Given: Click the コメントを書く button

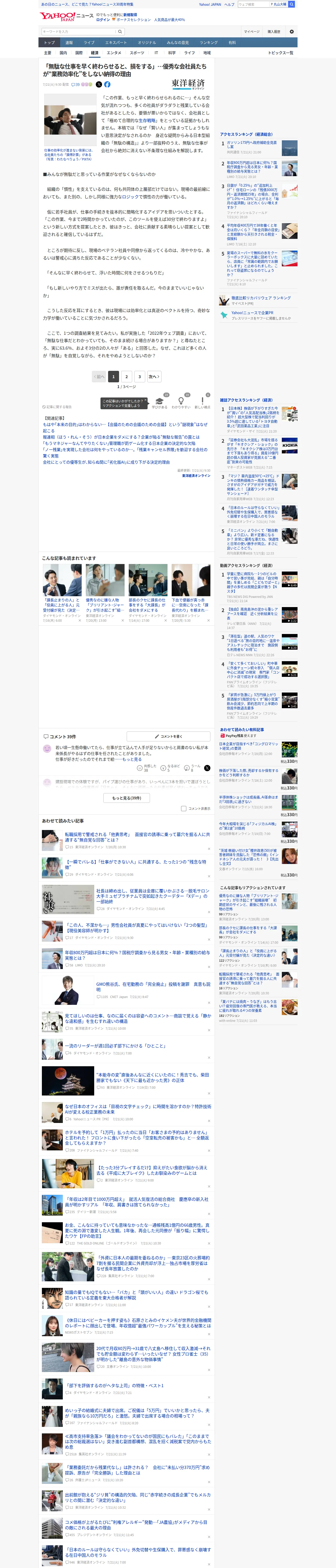Looking at the screenshot, I should pyautogui.click(x=168, y=736).
